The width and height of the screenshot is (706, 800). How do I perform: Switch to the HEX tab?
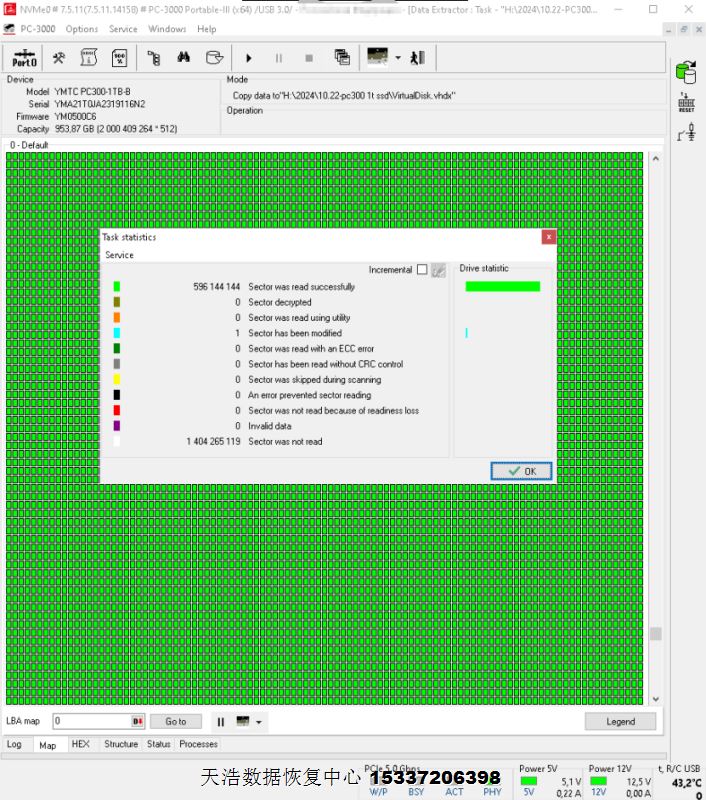coord(80,744)
